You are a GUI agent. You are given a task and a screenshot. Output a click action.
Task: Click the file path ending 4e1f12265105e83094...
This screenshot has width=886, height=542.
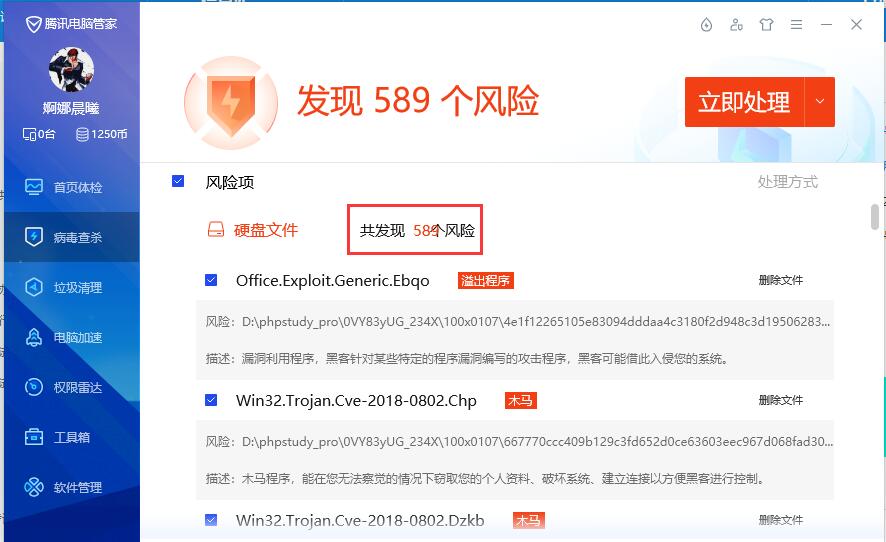536,322
